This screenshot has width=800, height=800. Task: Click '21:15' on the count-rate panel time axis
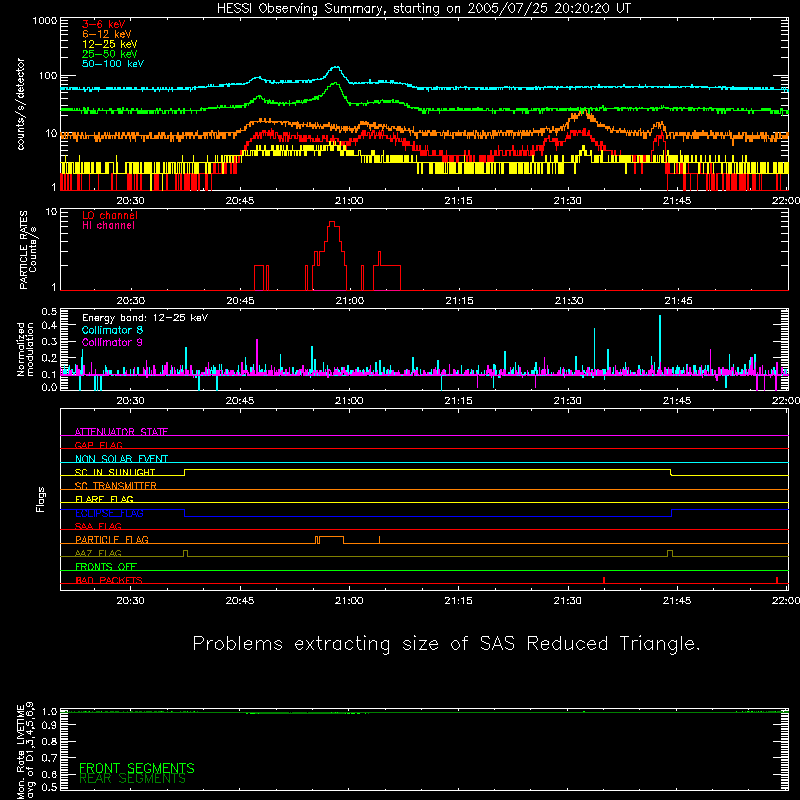pyautogui.click(x=459, y=201)
